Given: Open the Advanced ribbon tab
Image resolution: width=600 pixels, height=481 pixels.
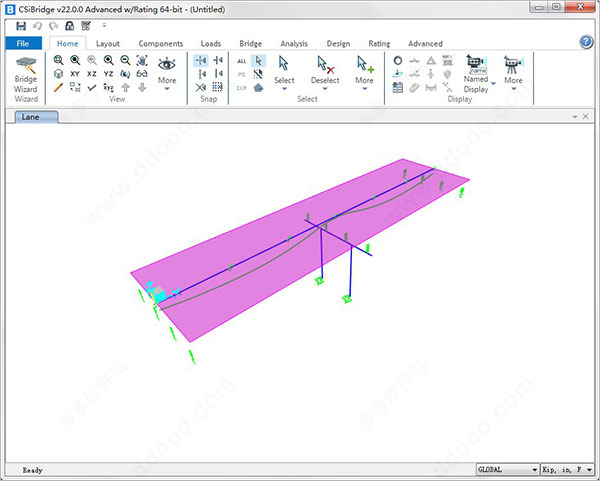Looking at the screenshot, I should [425, 44].
